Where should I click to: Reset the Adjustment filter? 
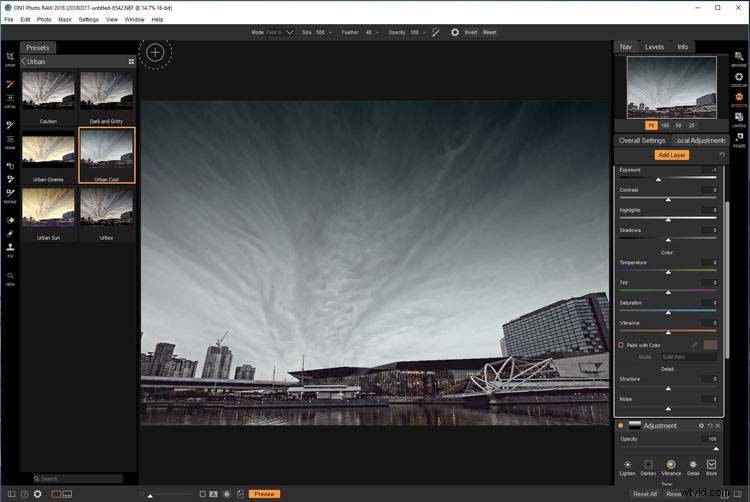(710, 426)
